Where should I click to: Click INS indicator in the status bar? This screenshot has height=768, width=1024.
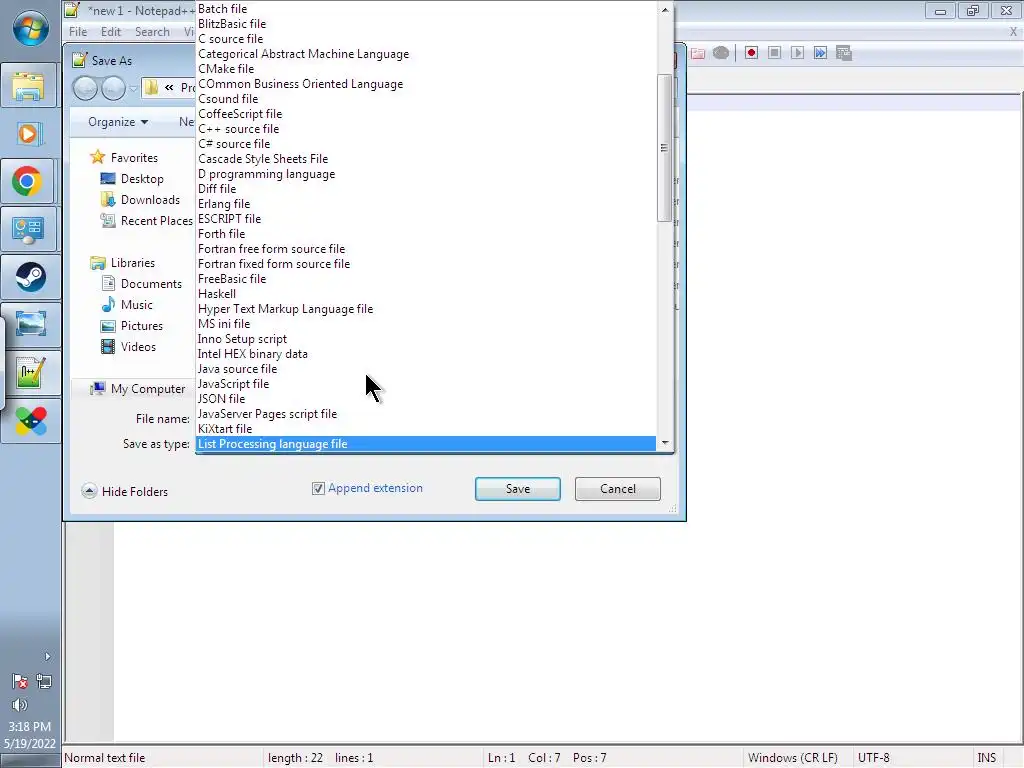click(986, 758)
